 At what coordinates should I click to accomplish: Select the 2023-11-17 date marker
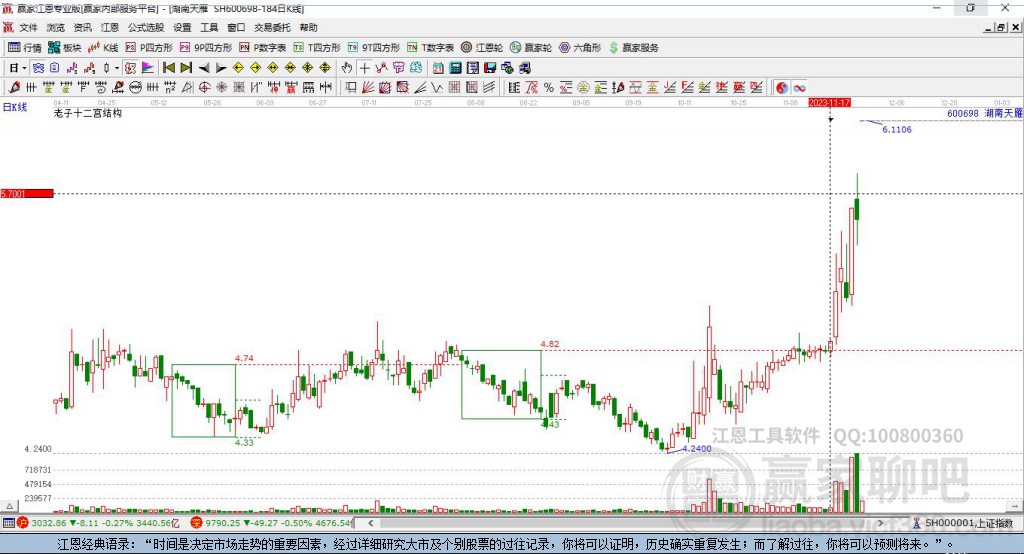point(829,103)
